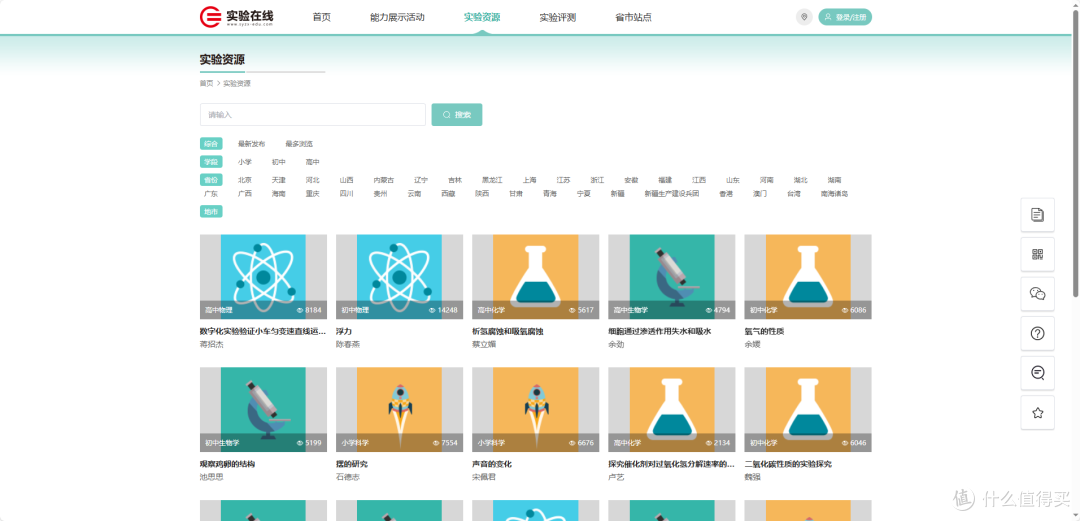Click the location pin icon in header
This screenshot has height=521, width=1080.
(x=804, y=17)
